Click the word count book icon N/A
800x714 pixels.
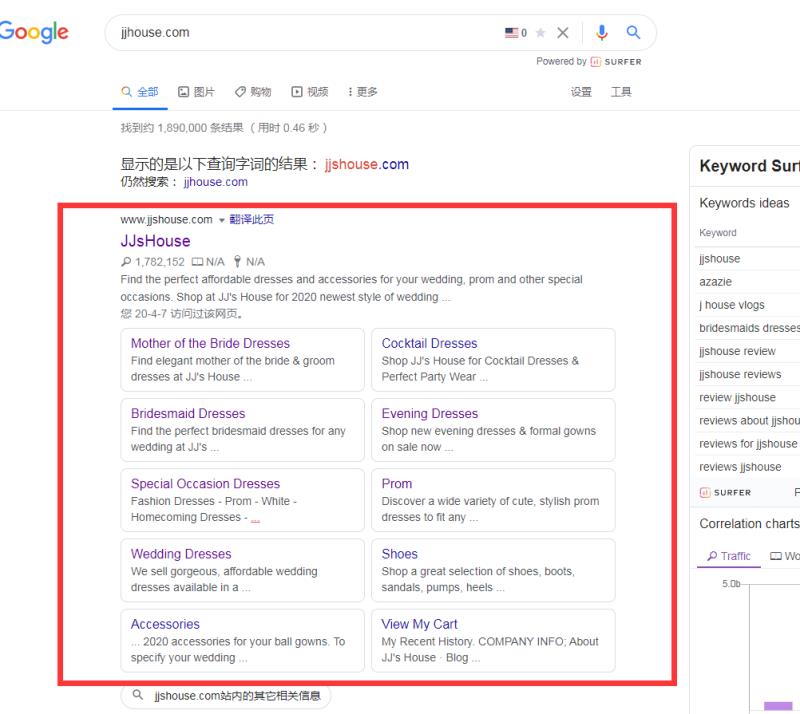197,262
